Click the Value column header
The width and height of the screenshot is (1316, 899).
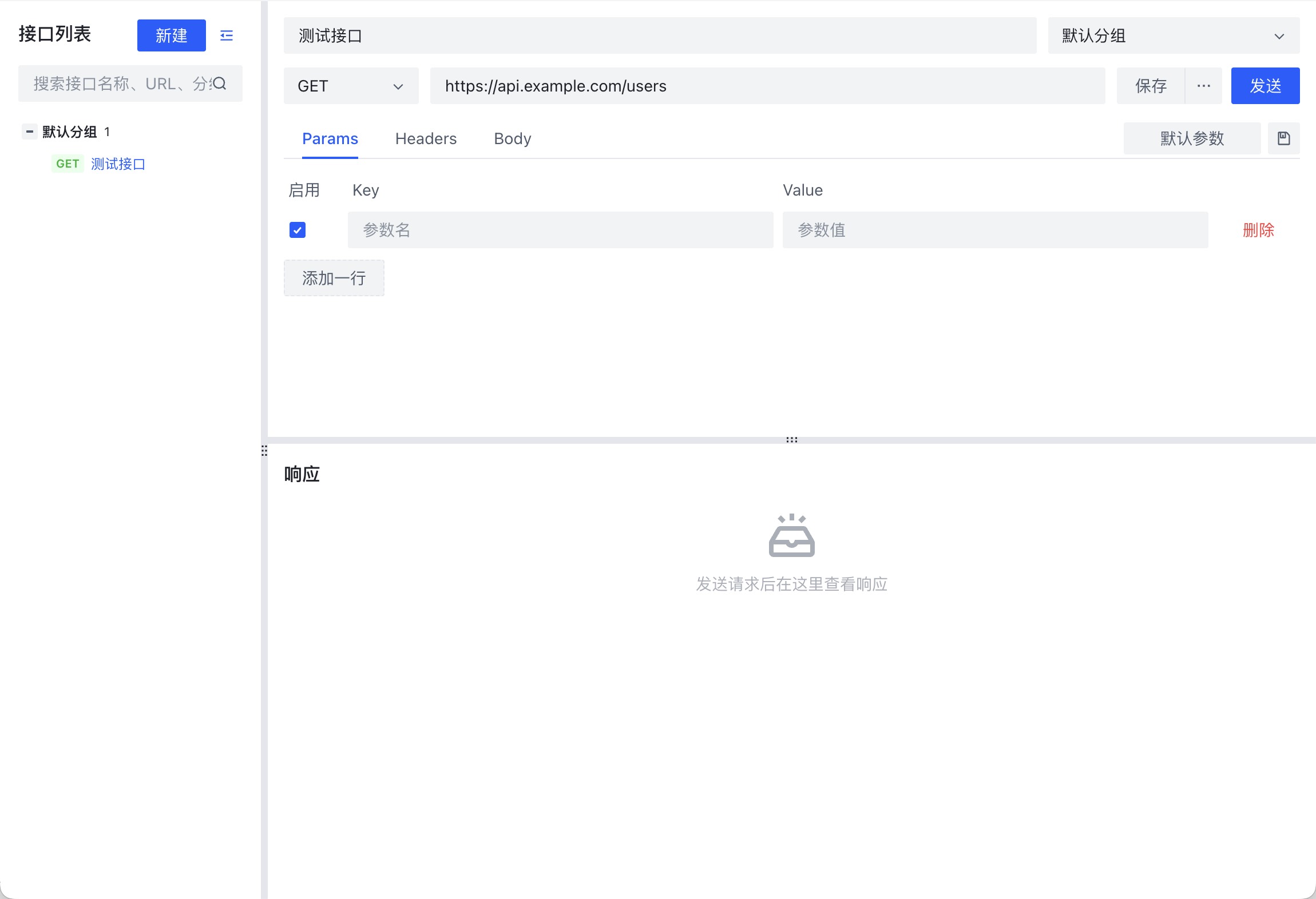tap(803, 190)
